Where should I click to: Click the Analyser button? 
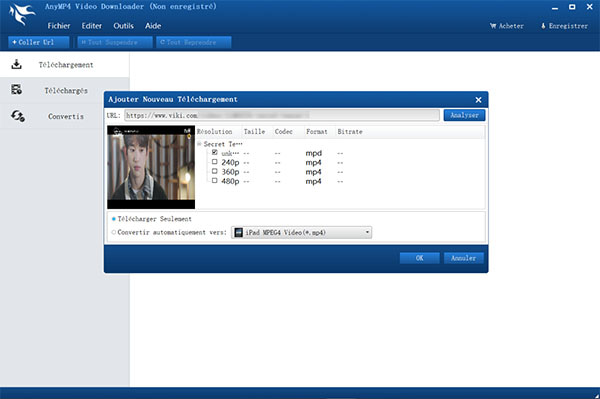464,115
